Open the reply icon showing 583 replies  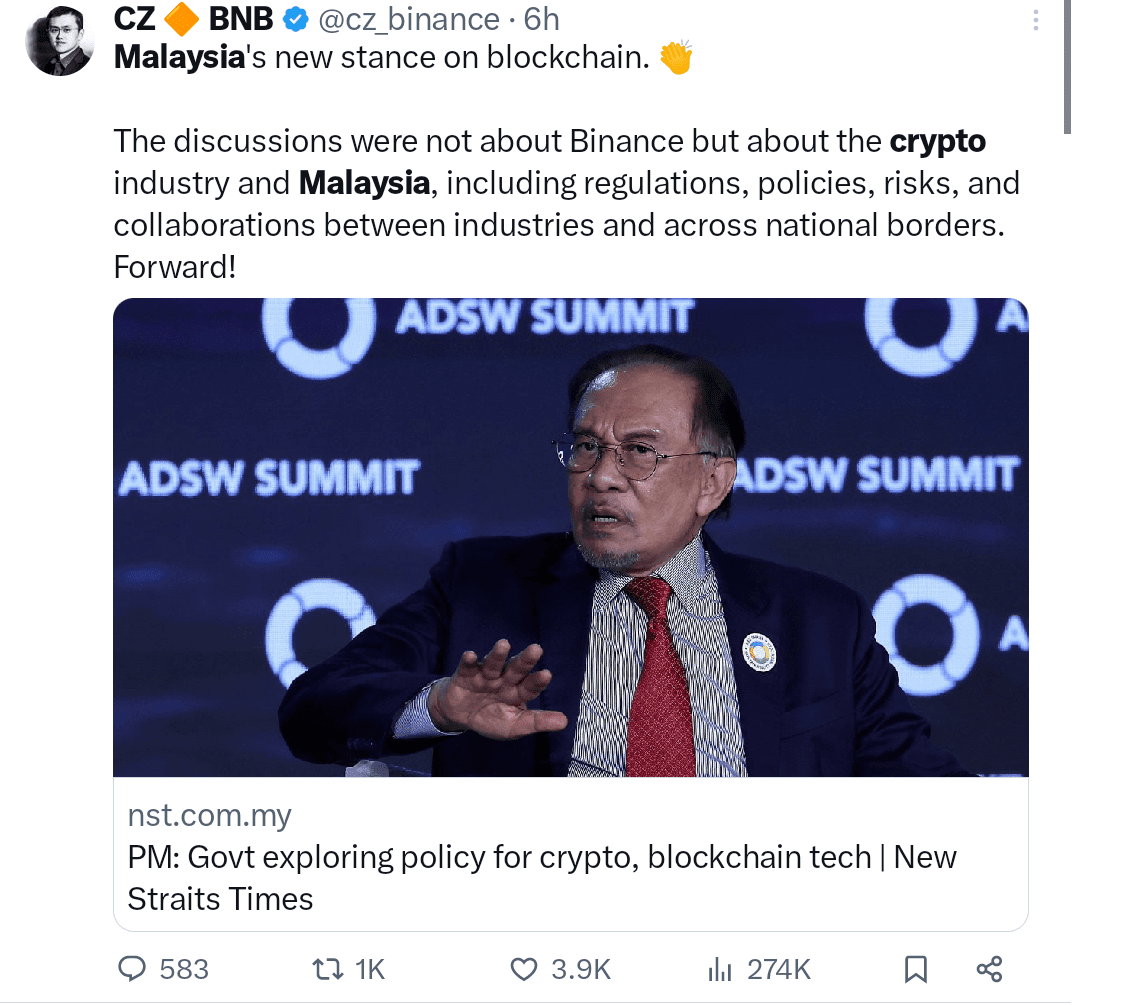(x=131, y=969)
